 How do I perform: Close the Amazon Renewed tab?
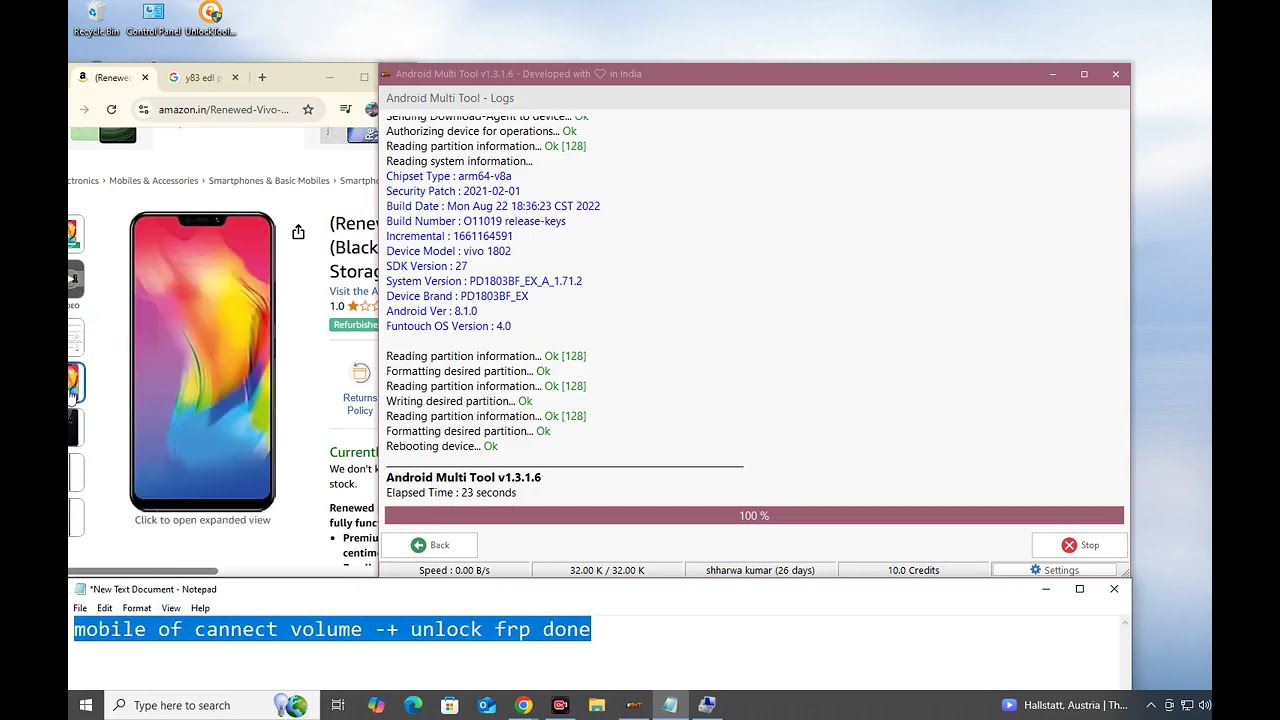145,77
